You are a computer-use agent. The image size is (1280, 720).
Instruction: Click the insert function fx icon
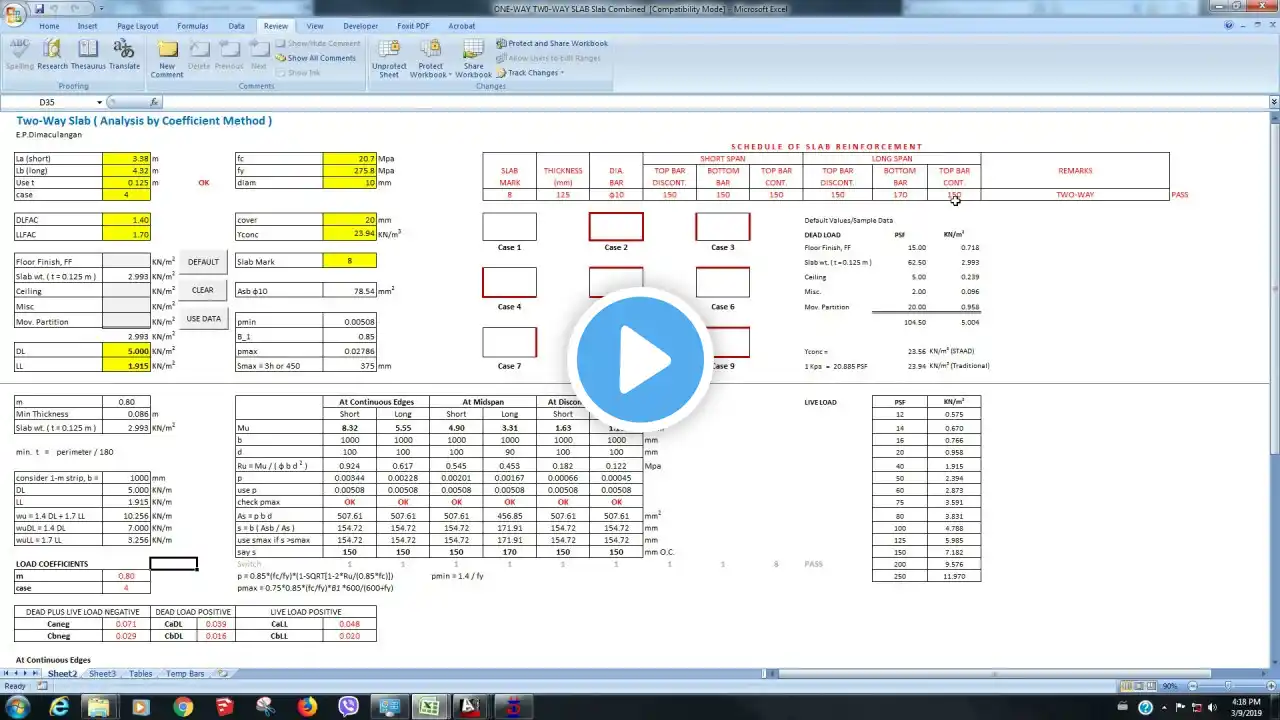coord(154,102)
